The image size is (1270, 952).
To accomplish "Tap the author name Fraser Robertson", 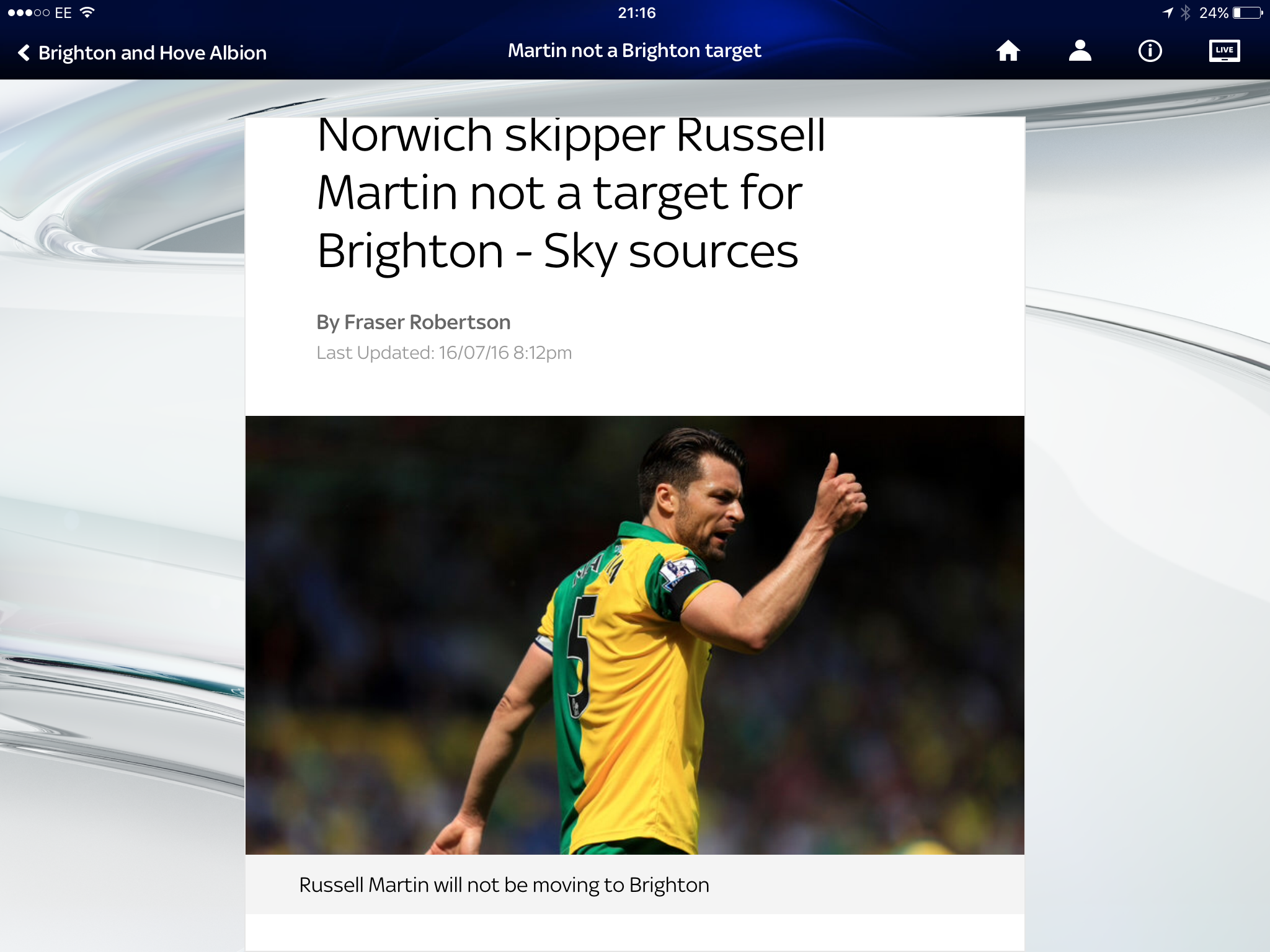I will pos(427,322).
